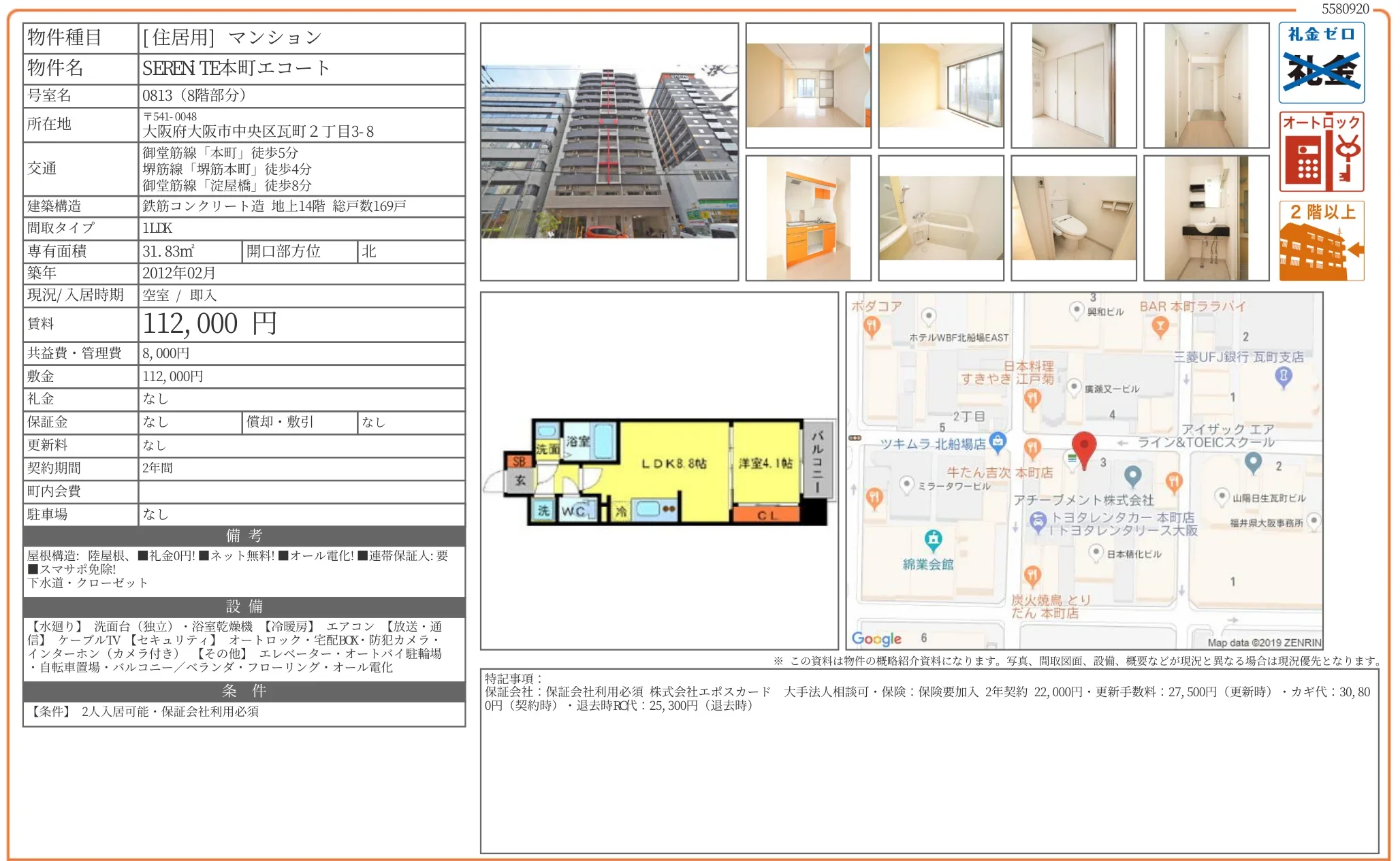Click the 礼金ゼロ badge icon
The height and width of the screenshot is (861, 1400).
point(1321,63)
